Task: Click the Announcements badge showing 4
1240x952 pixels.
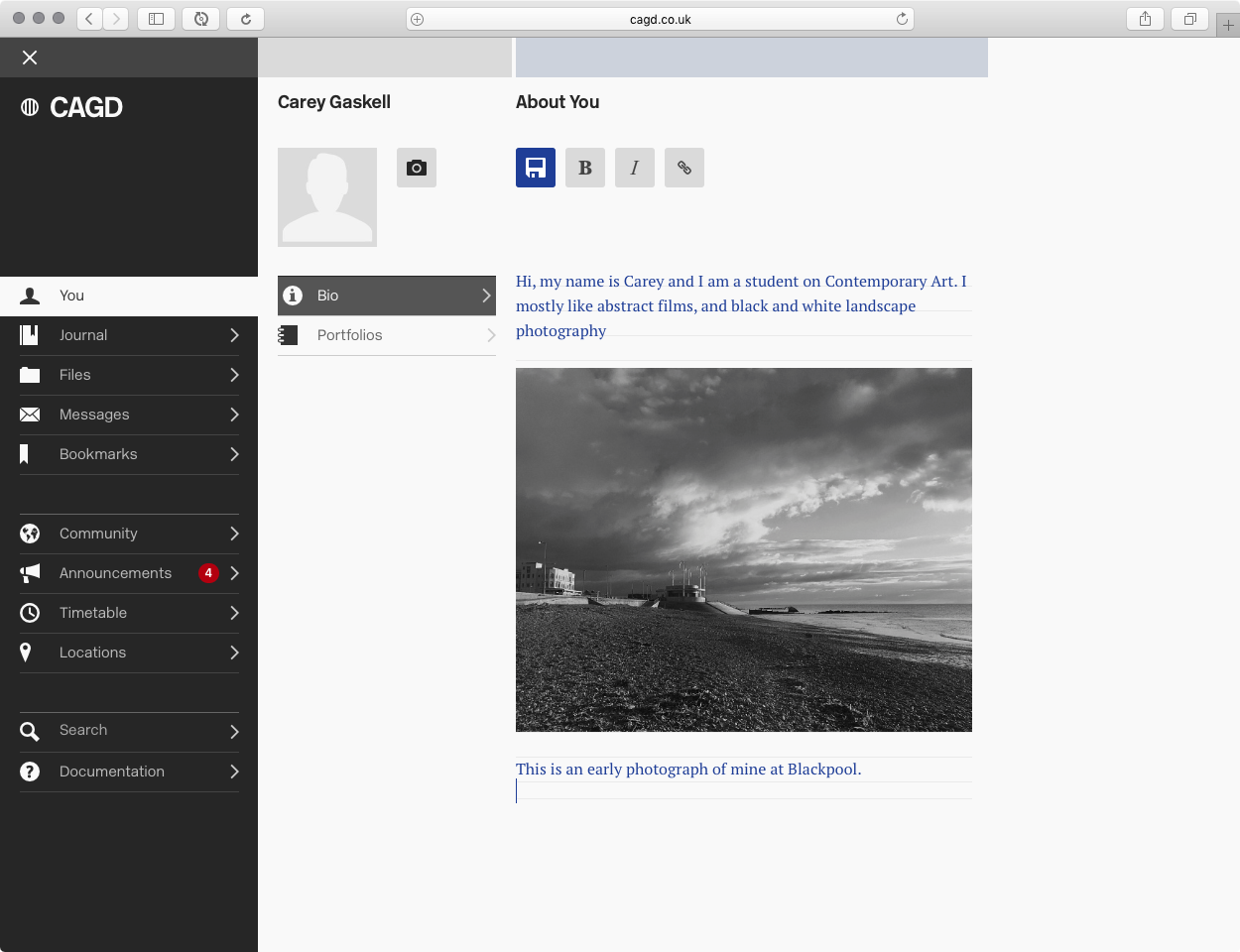Action: pyautogui.click(x=208, y=573)
